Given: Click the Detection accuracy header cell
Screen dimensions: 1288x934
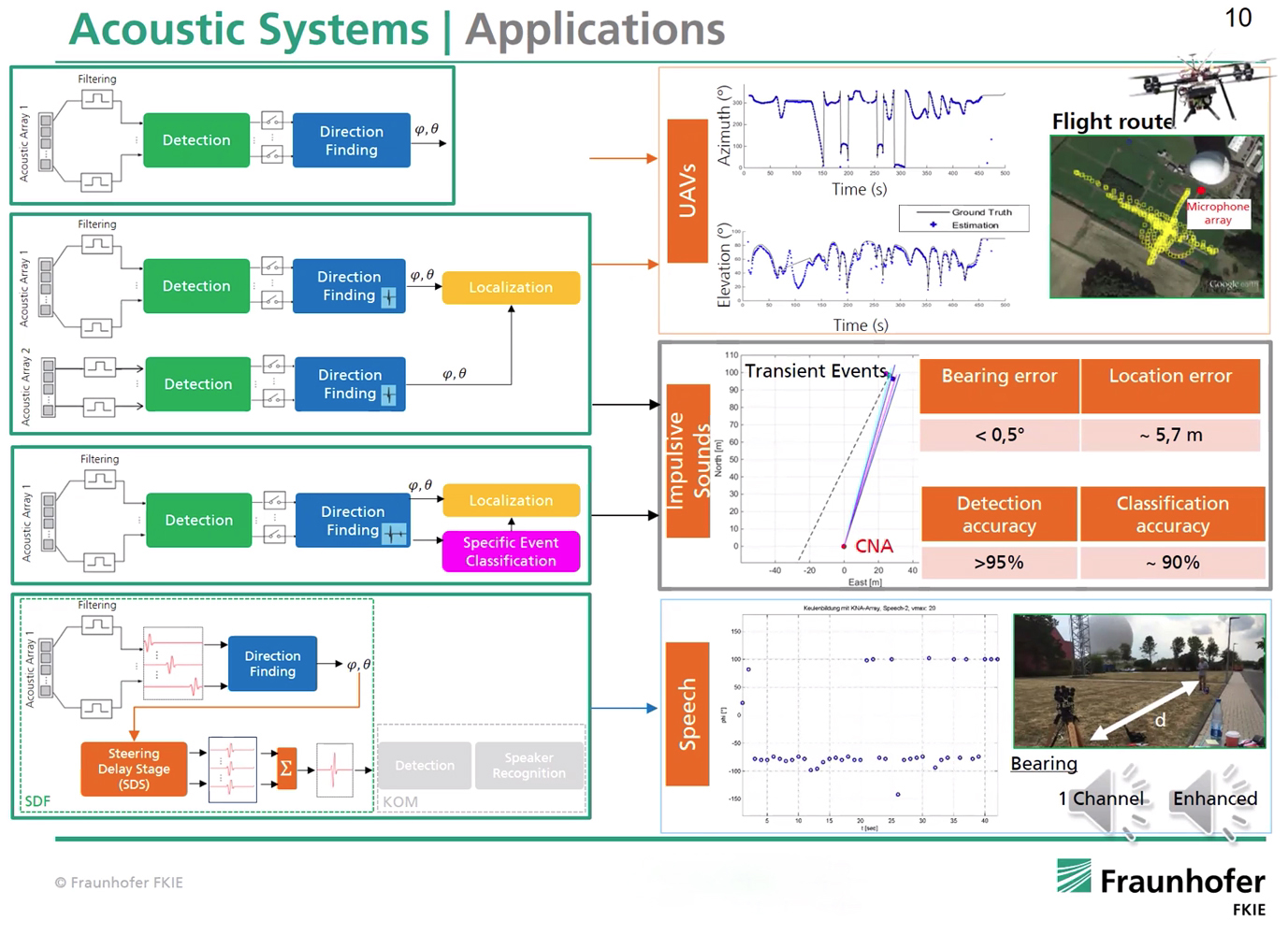Looking at the screenshot, I should (x=999, y=514).
